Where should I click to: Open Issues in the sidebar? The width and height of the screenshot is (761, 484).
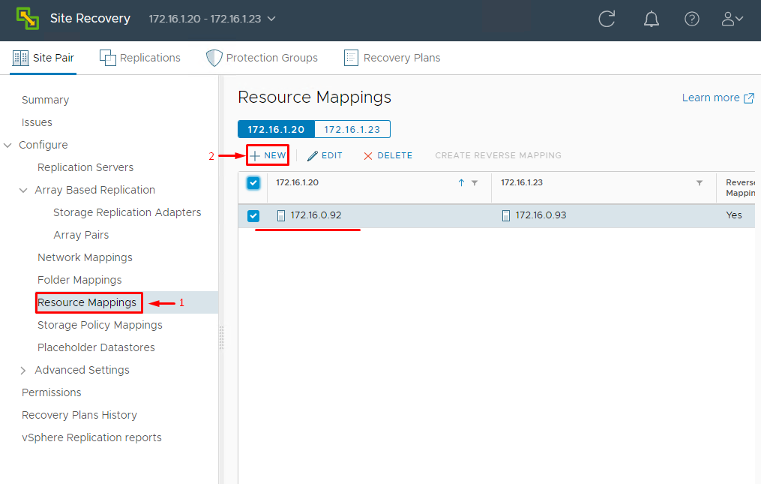37,122
